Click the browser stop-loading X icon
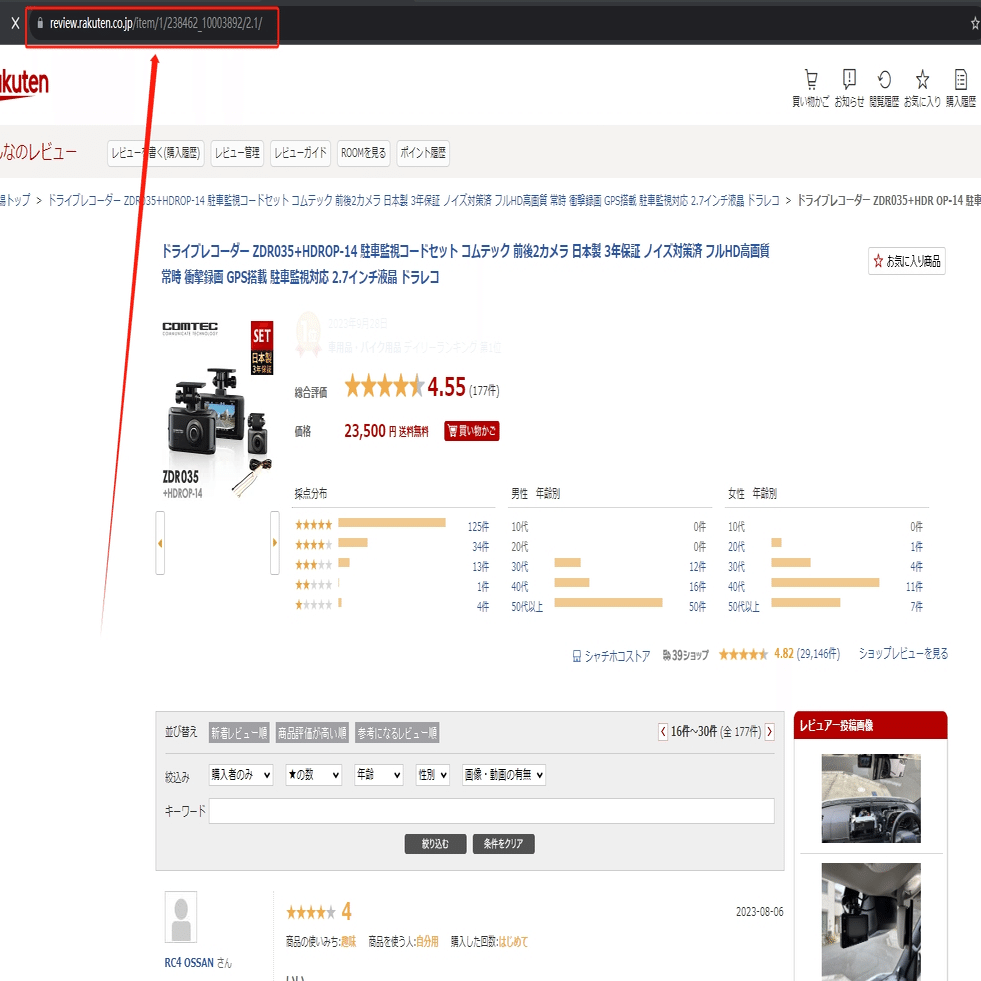The image size is (981, 981). coord(15,24)
